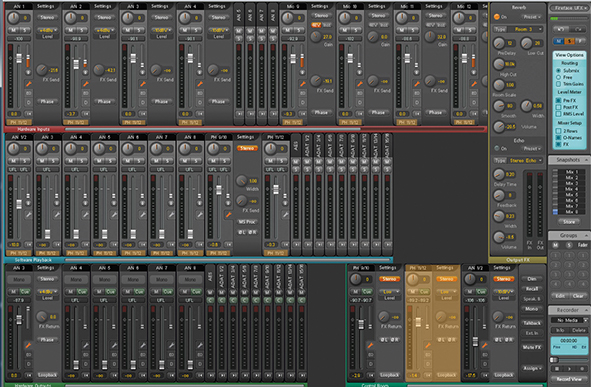Screen dimensions: 591x387
Task: Click the Talkback button
Action: [x=532, y=323]
